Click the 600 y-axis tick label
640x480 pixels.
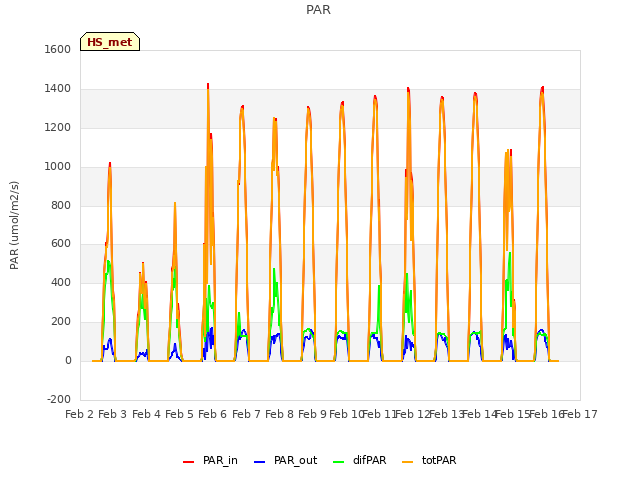61,244
